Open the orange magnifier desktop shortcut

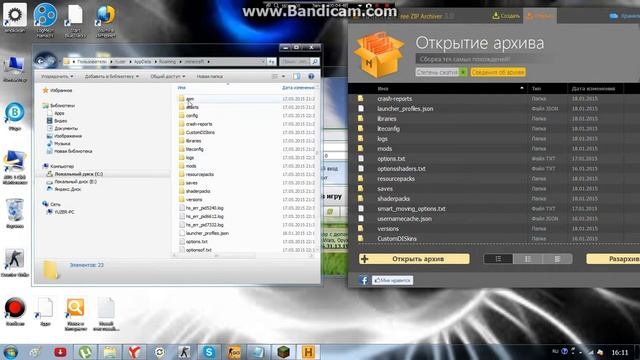[76, 314]
